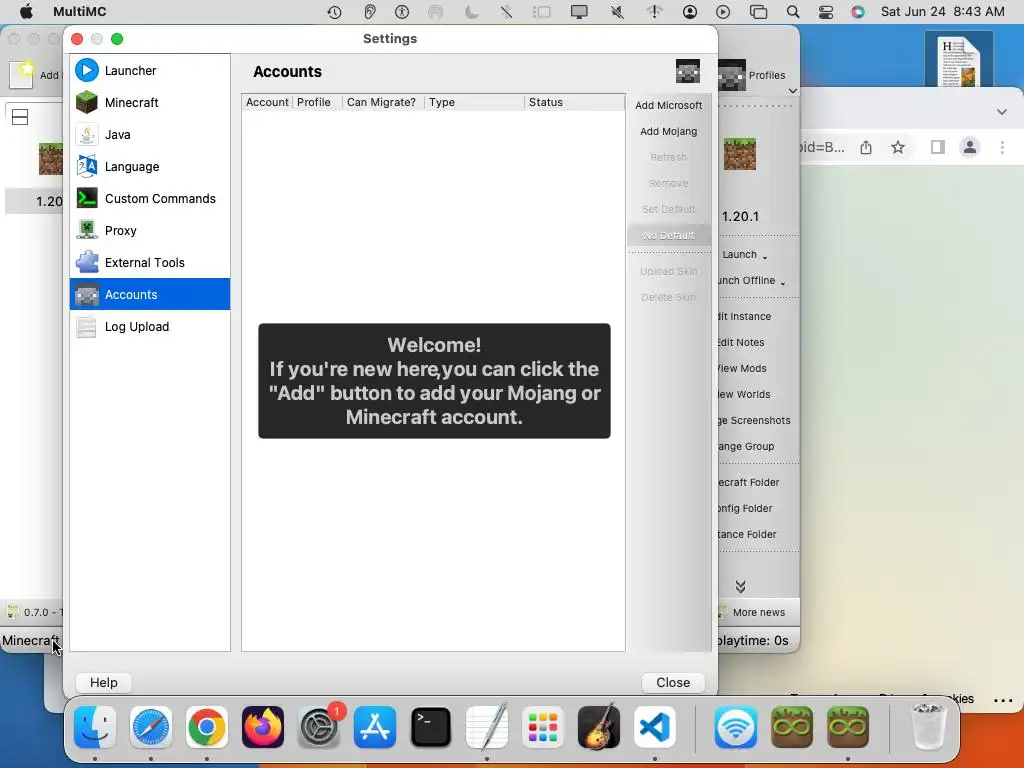The height and width of the screenshot is (768, 1024).
Task: Click the No Default button
Action: (669, 235)
